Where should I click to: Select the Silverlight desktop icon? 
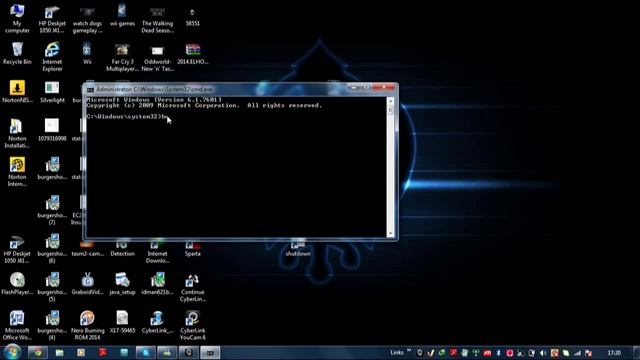coord(52,91)
